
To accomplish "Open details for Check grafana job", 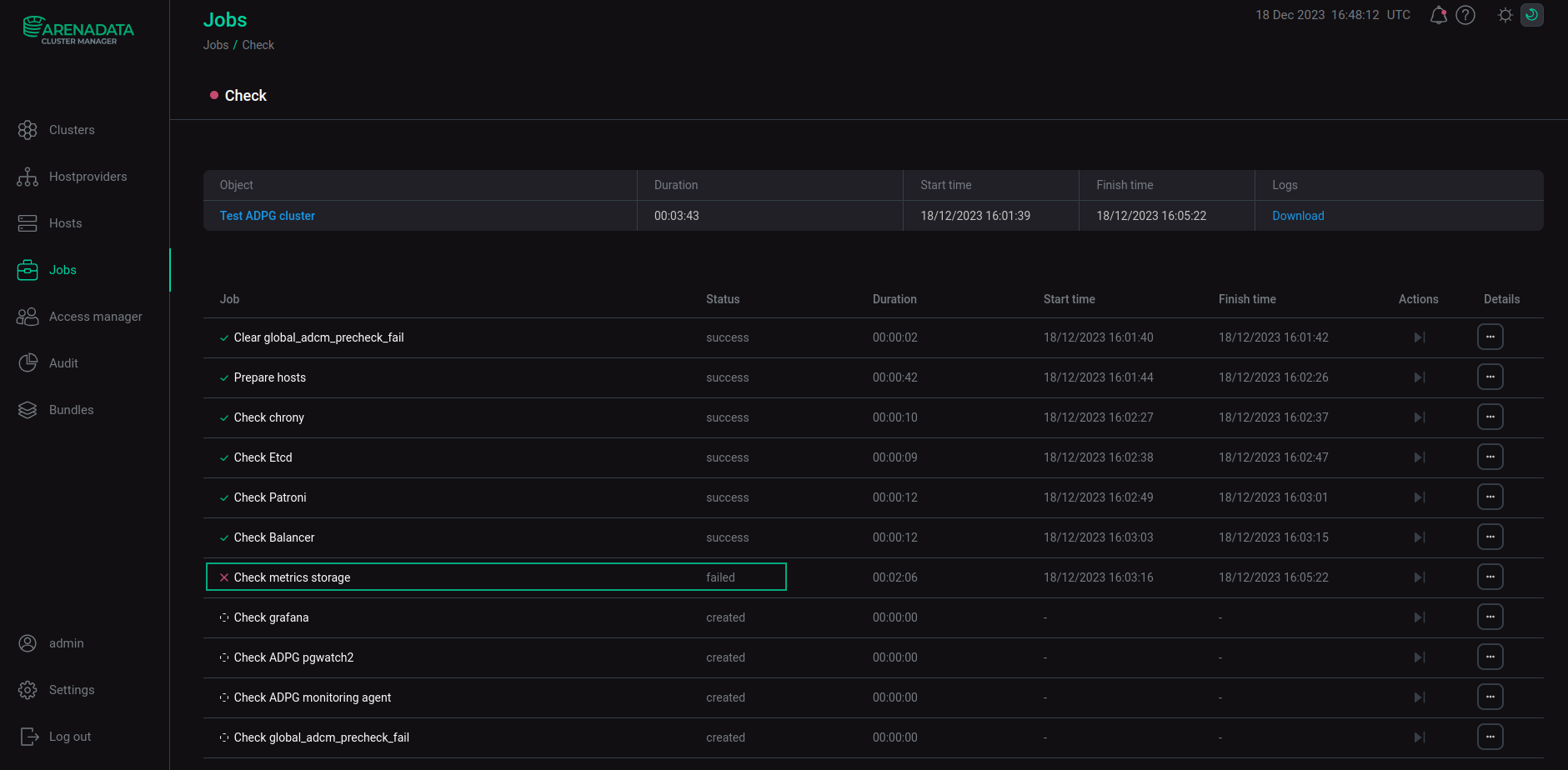I will pyautogui.click(x=1490, y=617).
